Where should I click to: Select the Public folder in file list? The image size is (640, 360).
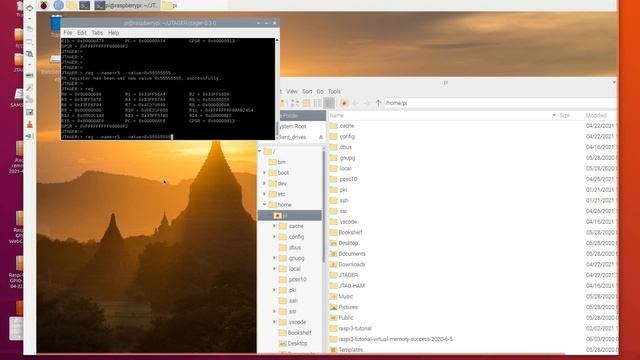342,318
